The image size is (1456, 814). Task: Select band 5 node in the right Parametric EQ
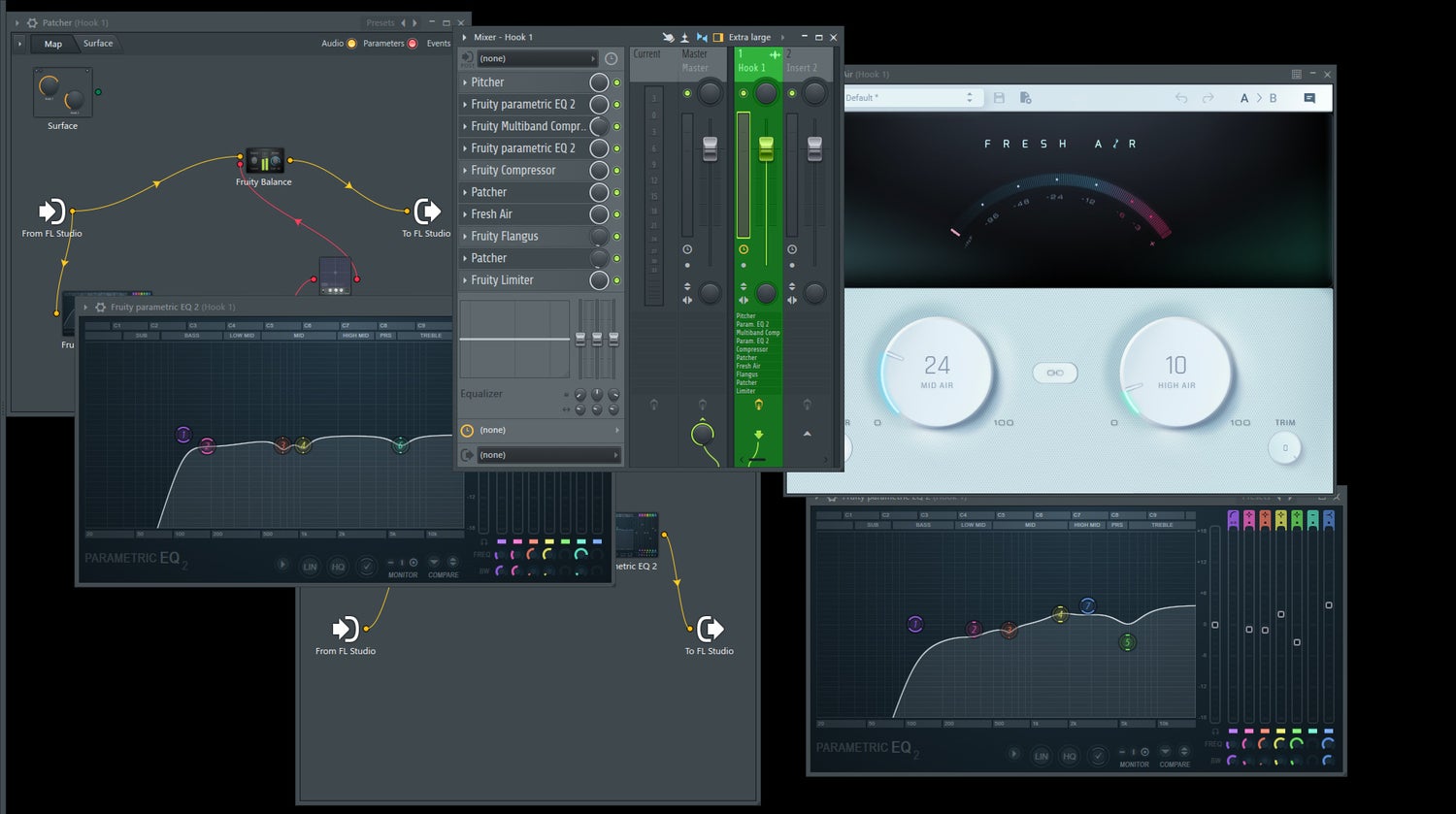tap(1127, 642)
